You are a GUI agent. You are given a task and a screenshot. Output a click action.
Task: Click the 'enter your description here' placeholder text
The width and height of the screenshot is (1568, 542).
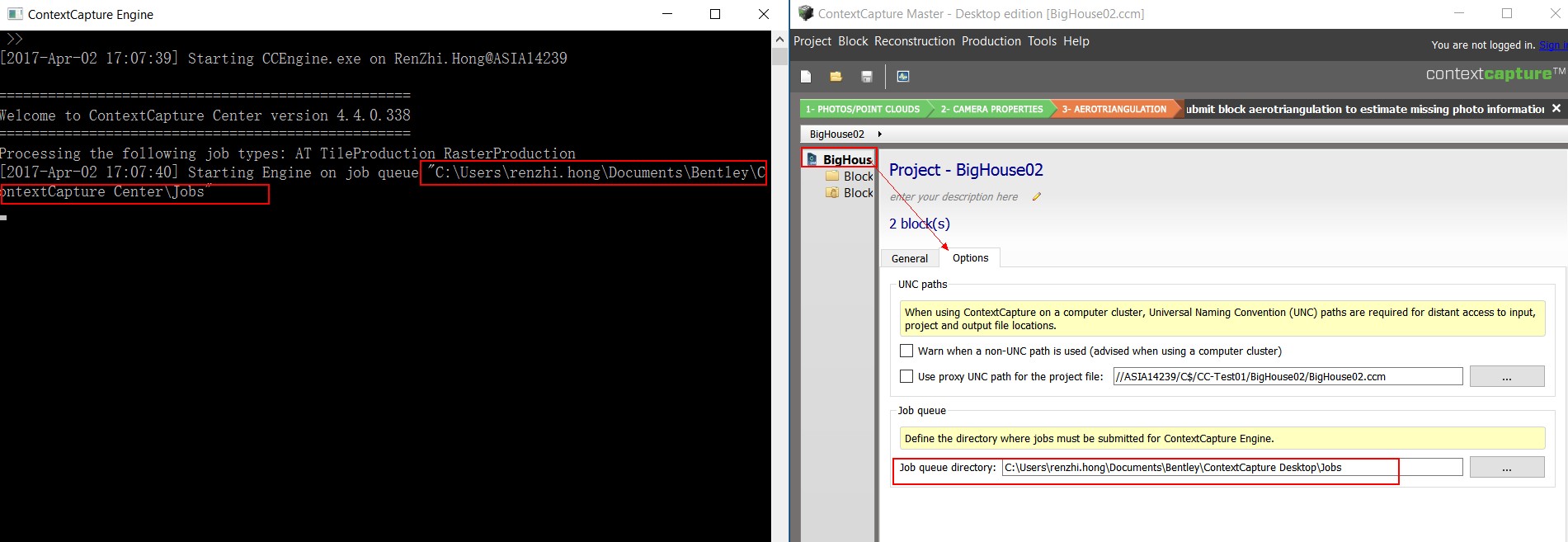[x=954, y=196]
